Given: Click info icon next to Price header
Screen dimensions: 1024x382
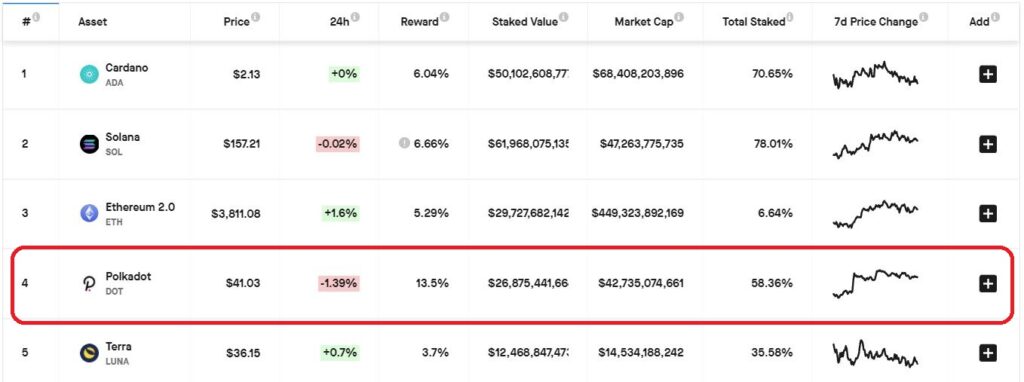Looking at the screenshot, I should tap(255, 18).
